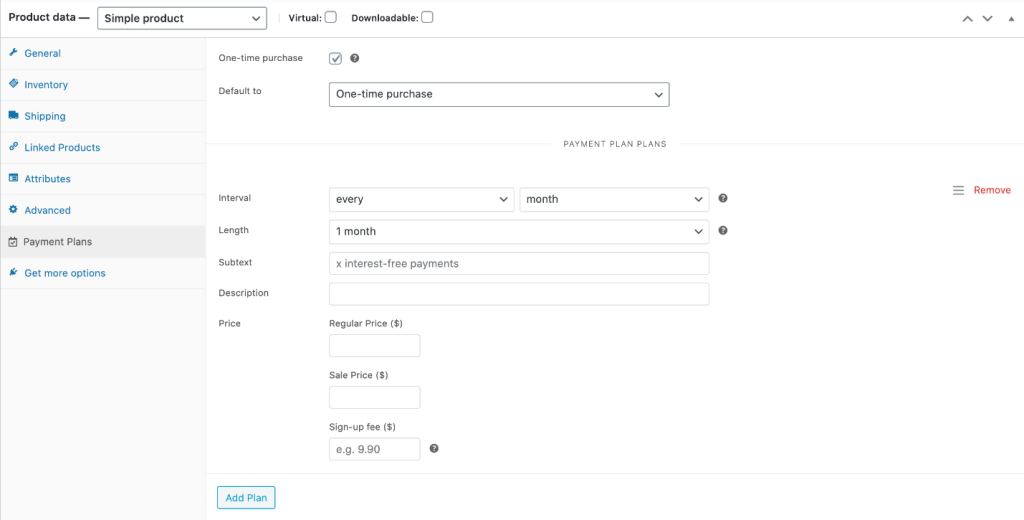
Task: Open the Get more options tab
Action: pyautogui.click(x=103, y=273)
